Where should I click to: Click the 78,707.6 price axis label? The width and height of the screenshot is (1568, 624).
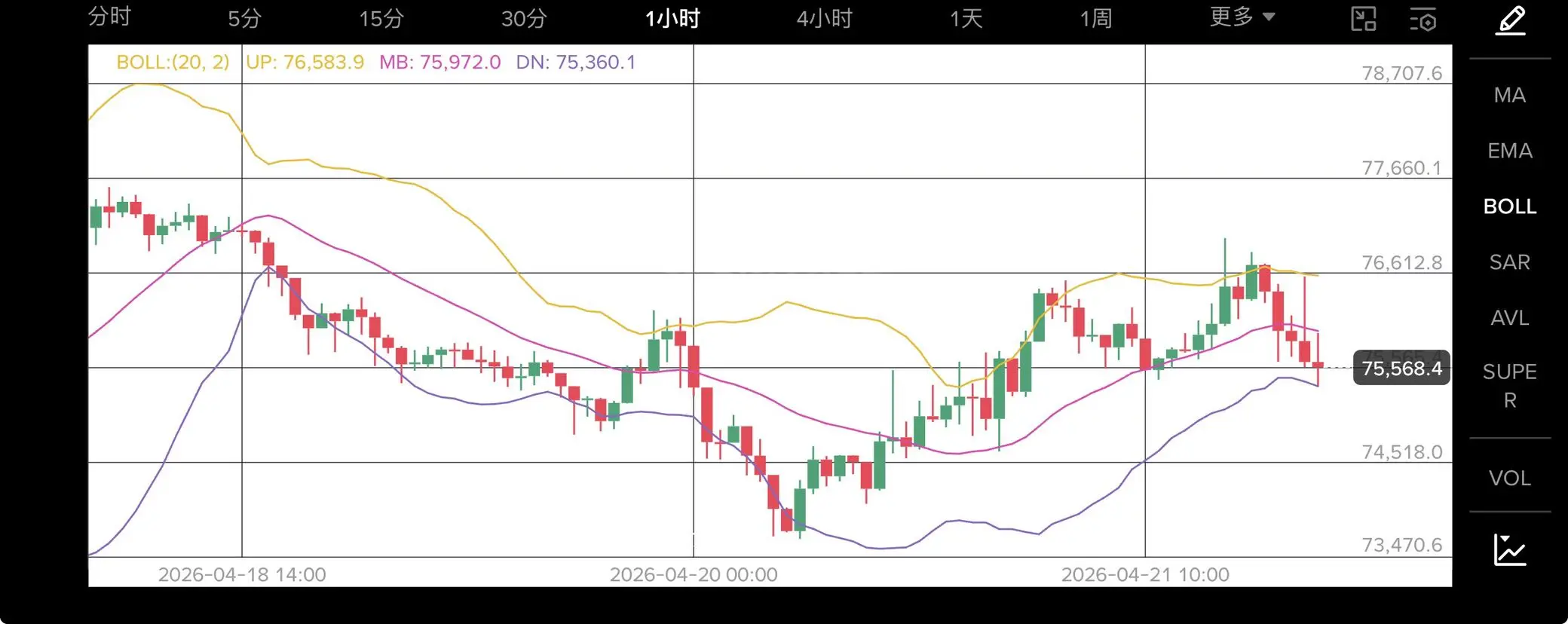(x=1401, y=73)
